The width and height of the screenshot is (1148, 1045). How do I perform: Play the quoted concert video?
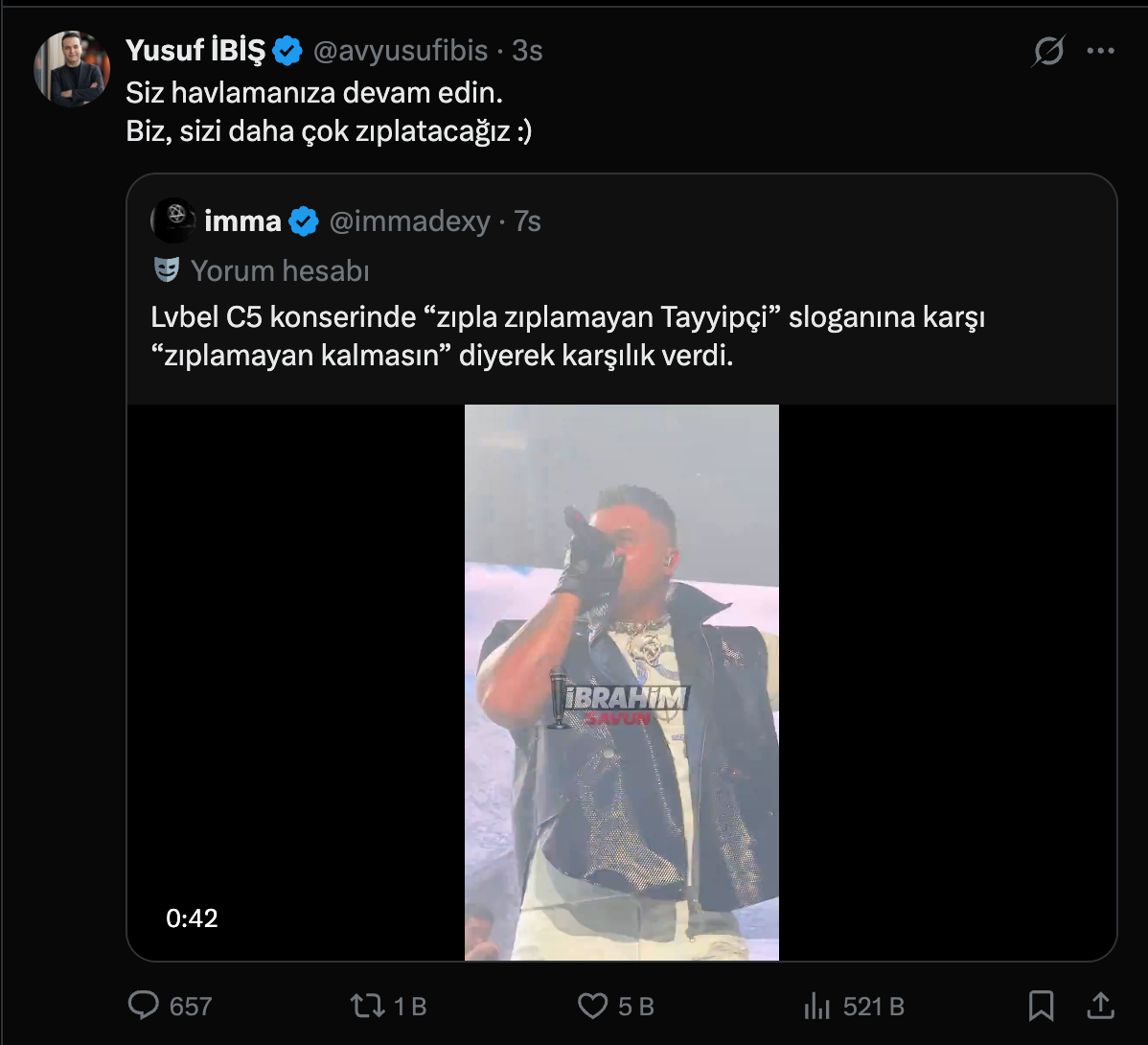pyautogui.click(x=621, y=682)
